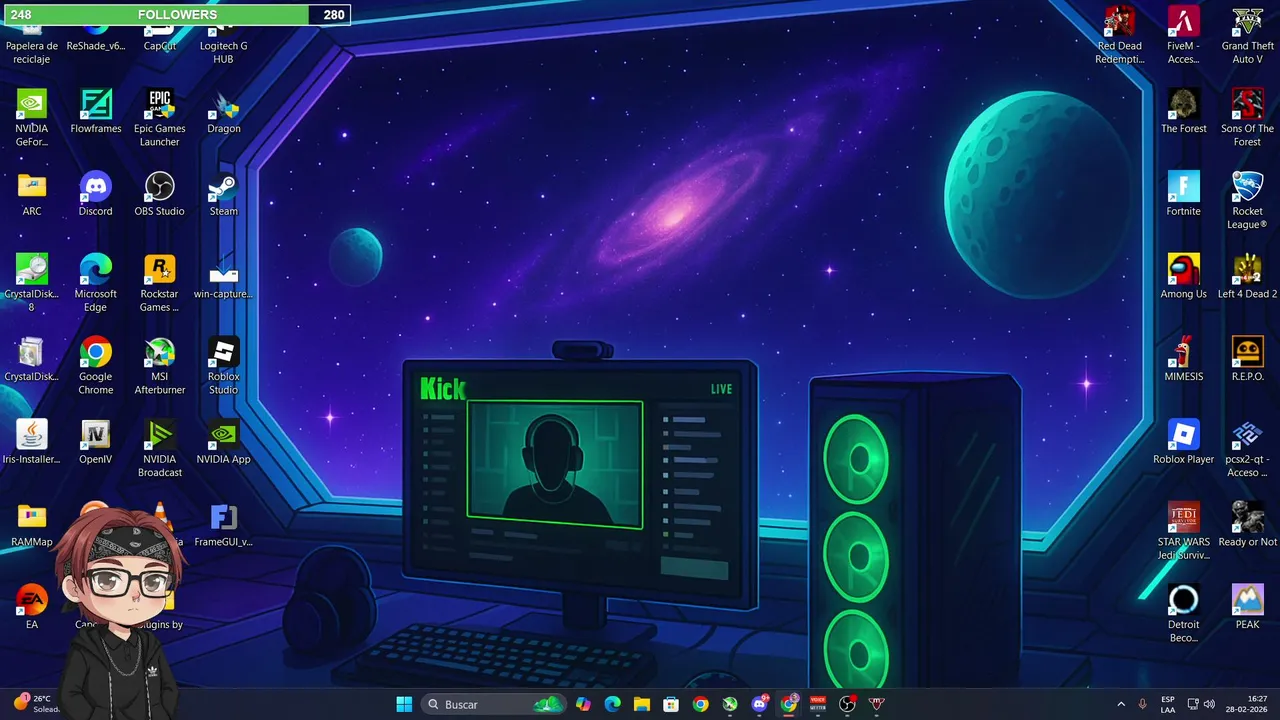Open Voicemeeter from the taskbar
Screen dimensions: 1280x720
(818, 704)
